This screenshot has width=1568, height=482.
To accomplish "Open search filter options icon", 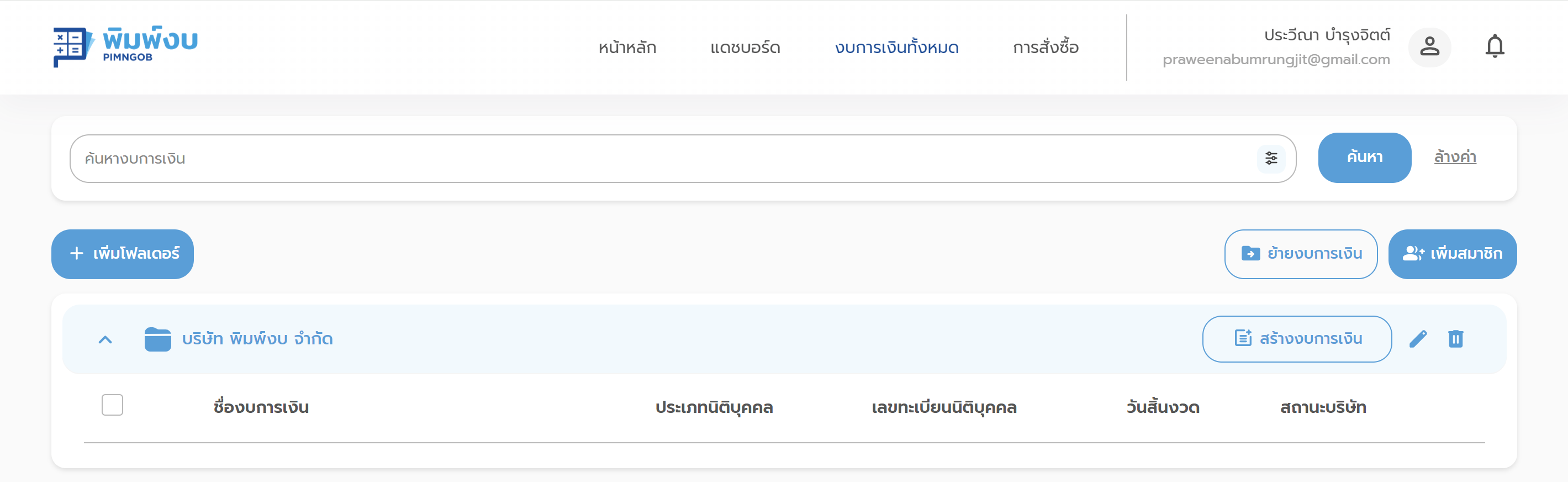I will click(x=1271, y=159).
